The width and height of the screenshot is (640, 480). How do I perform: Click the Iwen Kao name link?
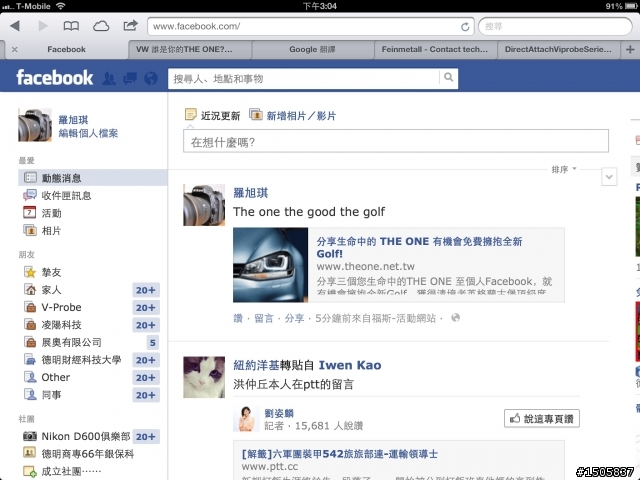(350, 365)
